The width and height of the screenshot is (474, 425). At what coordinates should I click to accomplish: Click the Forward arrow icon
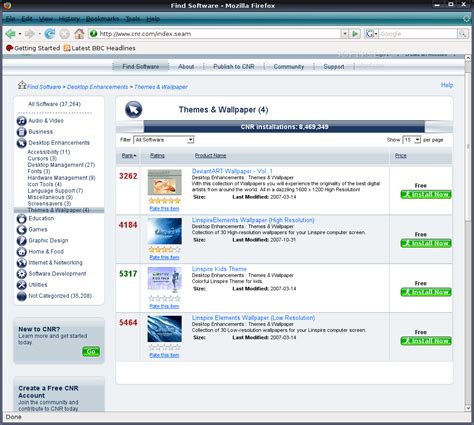coord(30,34)
